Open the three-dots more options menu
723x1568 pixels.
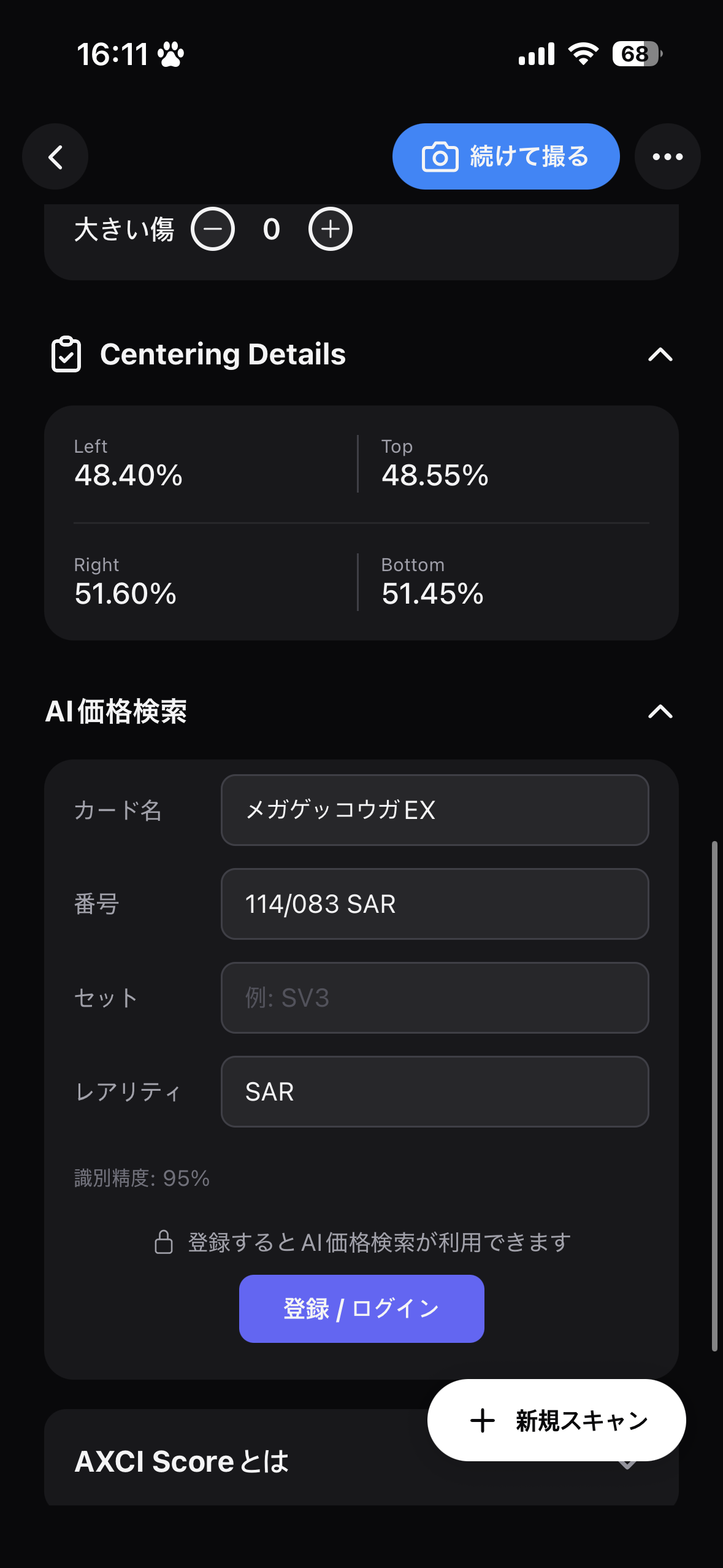[x=668, y=157]
